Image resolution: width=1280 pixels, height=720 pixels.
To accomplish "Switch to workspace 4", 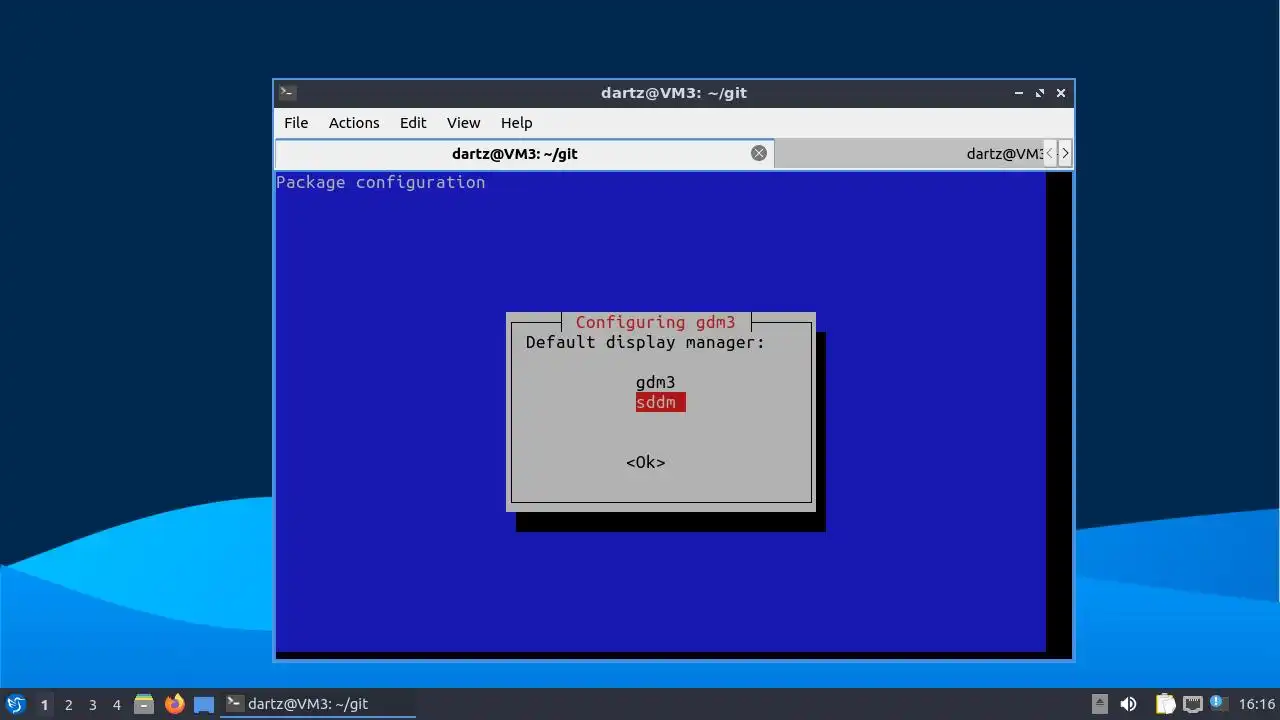I will click(117, 704).
